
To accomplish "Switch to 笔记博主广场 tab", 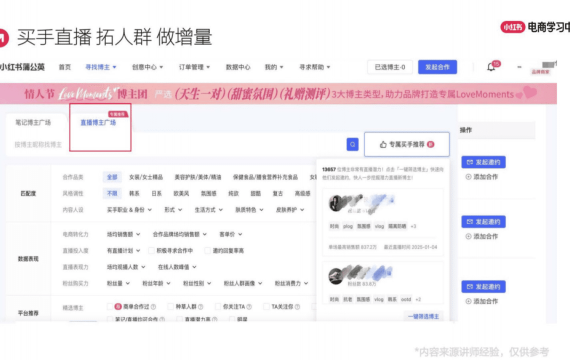I will (x=33, y=123).
